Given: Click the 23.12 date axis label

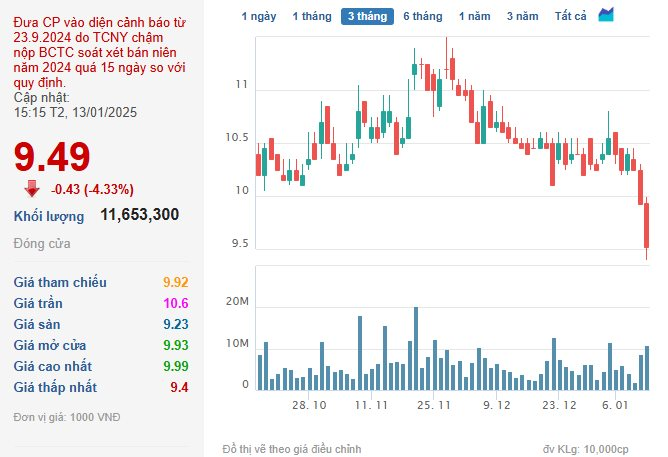Looking at the screenshot, I should 559,405.
